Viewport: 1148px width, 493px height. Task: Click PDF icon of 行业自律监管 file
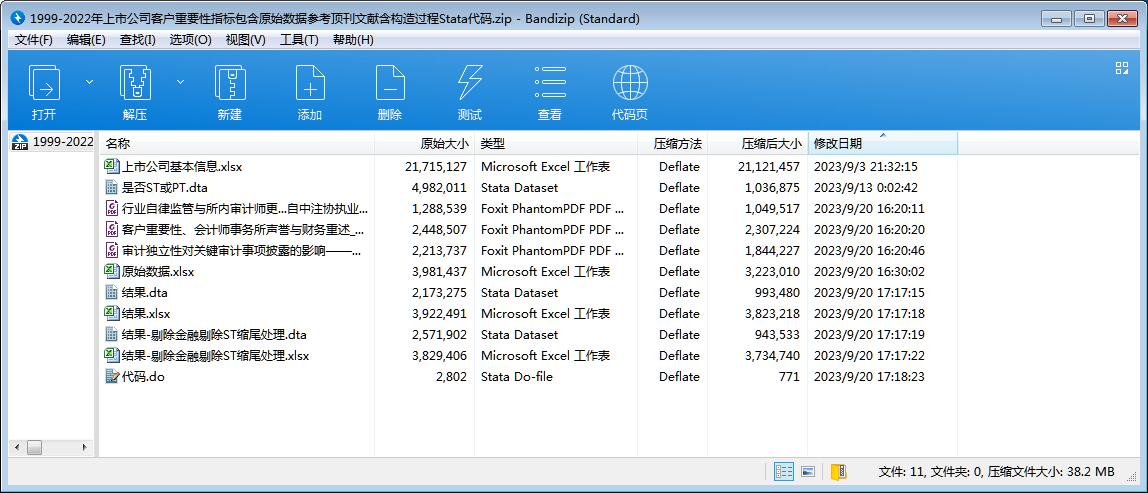tap(111, 209)
